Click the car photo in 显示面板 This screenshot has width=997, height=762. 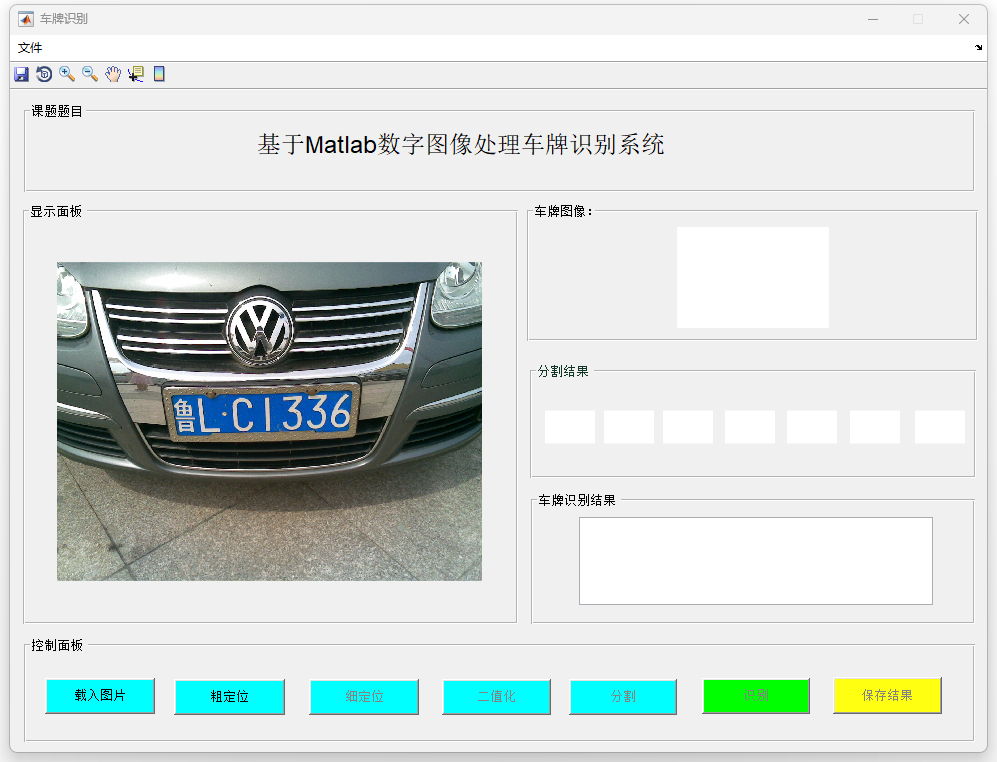click(269, 421)
